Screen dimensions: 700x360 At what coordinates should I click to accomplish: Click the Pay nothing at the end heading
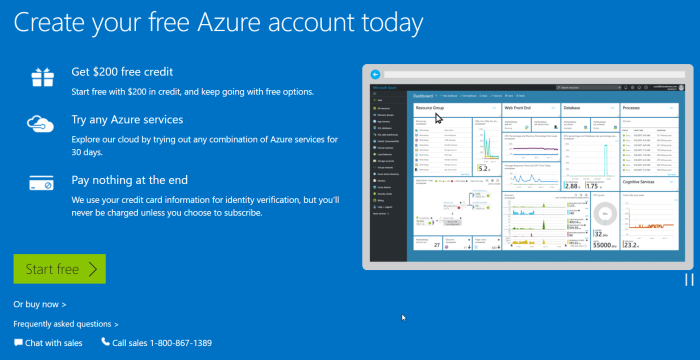(129, 180)
